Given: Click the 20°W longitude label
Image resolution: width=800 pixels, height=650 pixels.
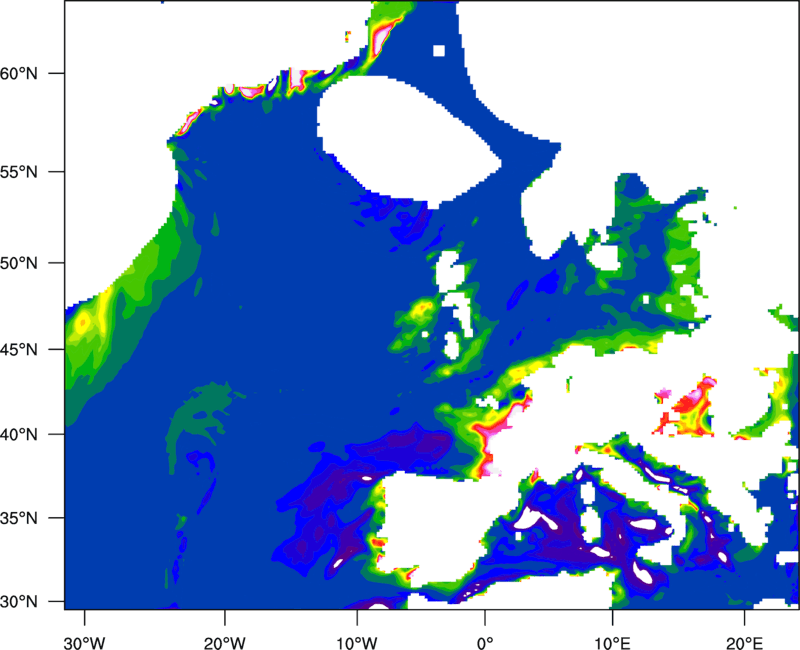Looking at the screenshot, I should [x=225, y=643].
